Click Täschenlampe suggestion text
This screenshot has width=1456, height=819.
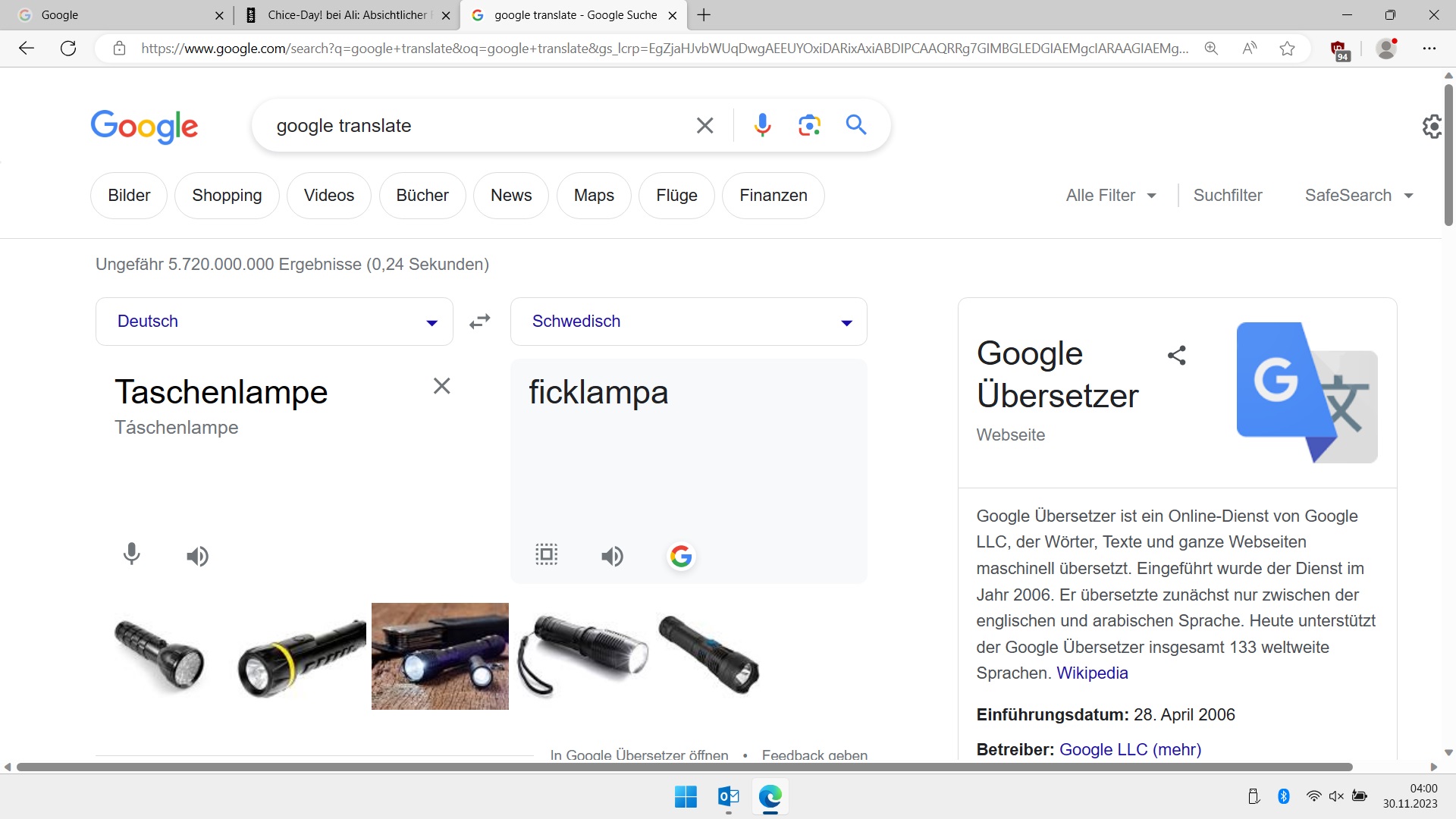coord(177,428)
